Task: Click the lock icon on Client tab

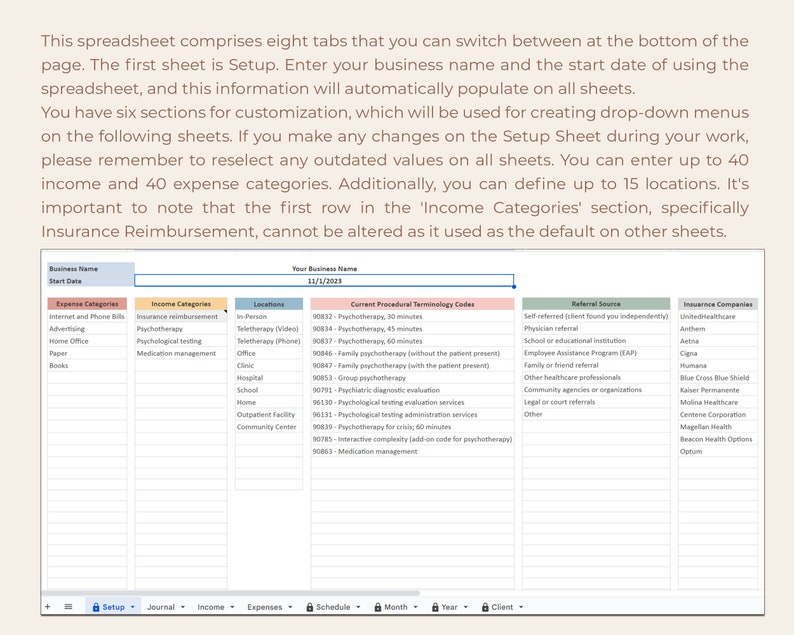Action: pyautogui.click(x=485, y=607)
